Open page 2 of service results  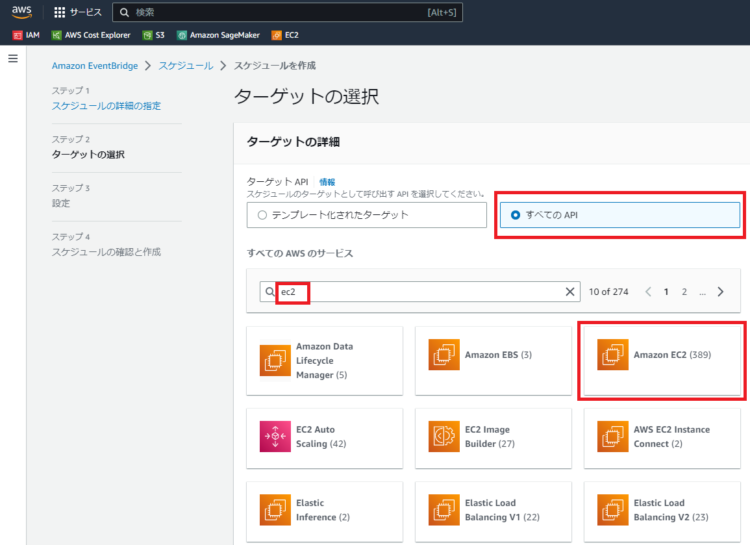point(684,291)
